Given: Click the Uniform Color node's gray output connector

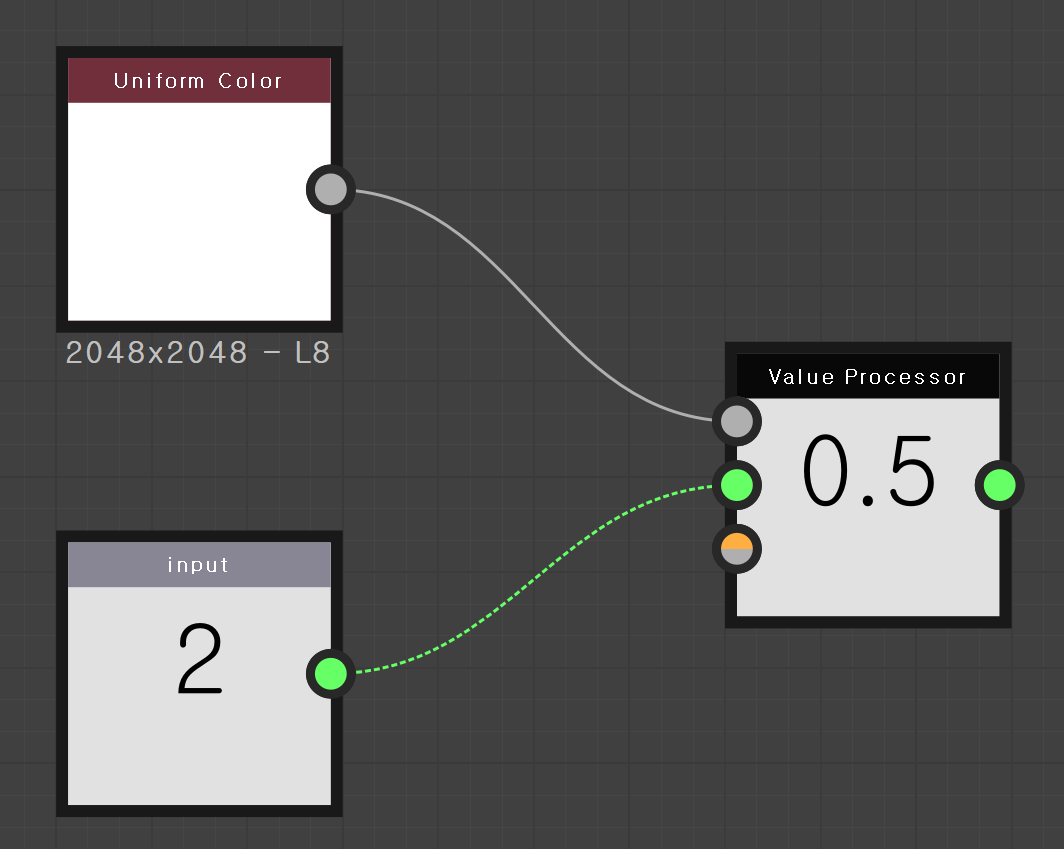Looking at the screenshot, I should tap(330, 189).
